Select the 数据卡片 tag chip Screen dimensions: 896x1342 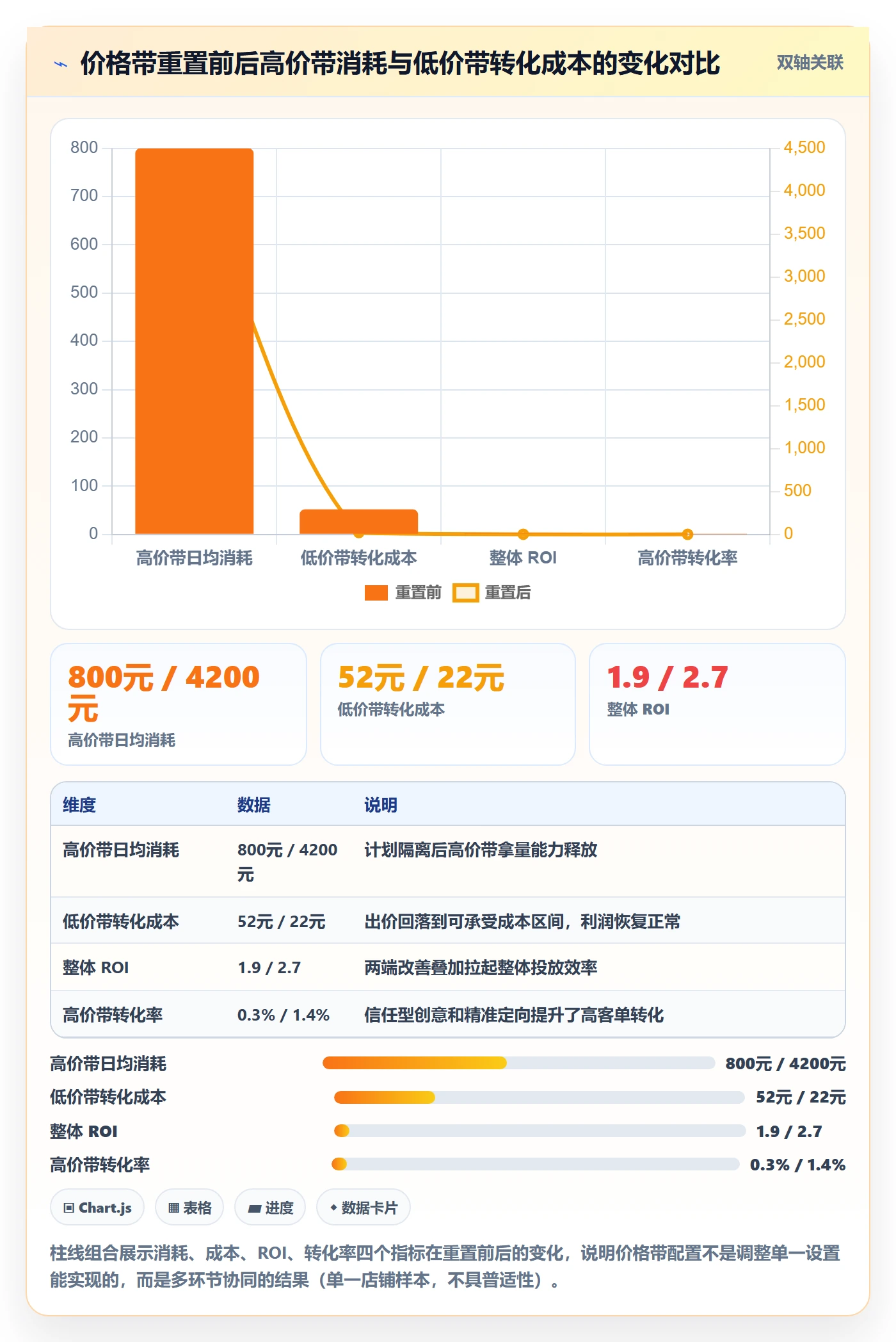click(x=364, y=1208)
